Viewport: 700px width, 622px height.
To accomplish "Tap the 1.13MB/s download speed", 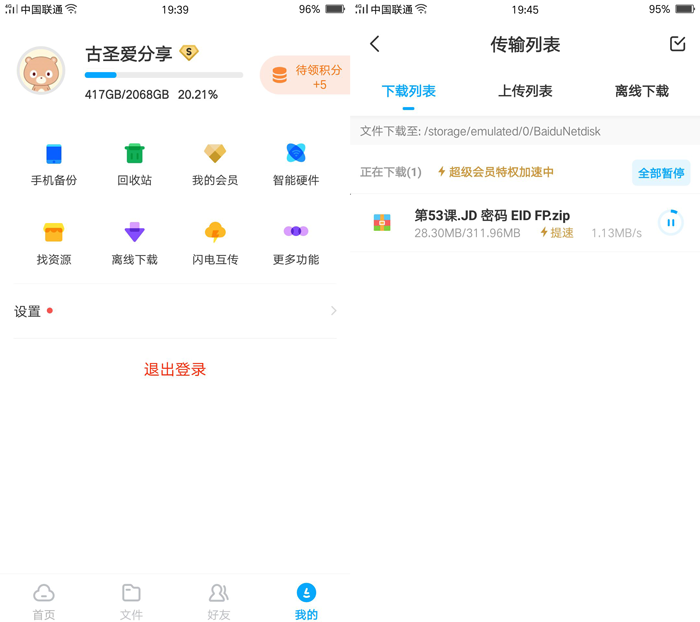I will click(617, 233).
